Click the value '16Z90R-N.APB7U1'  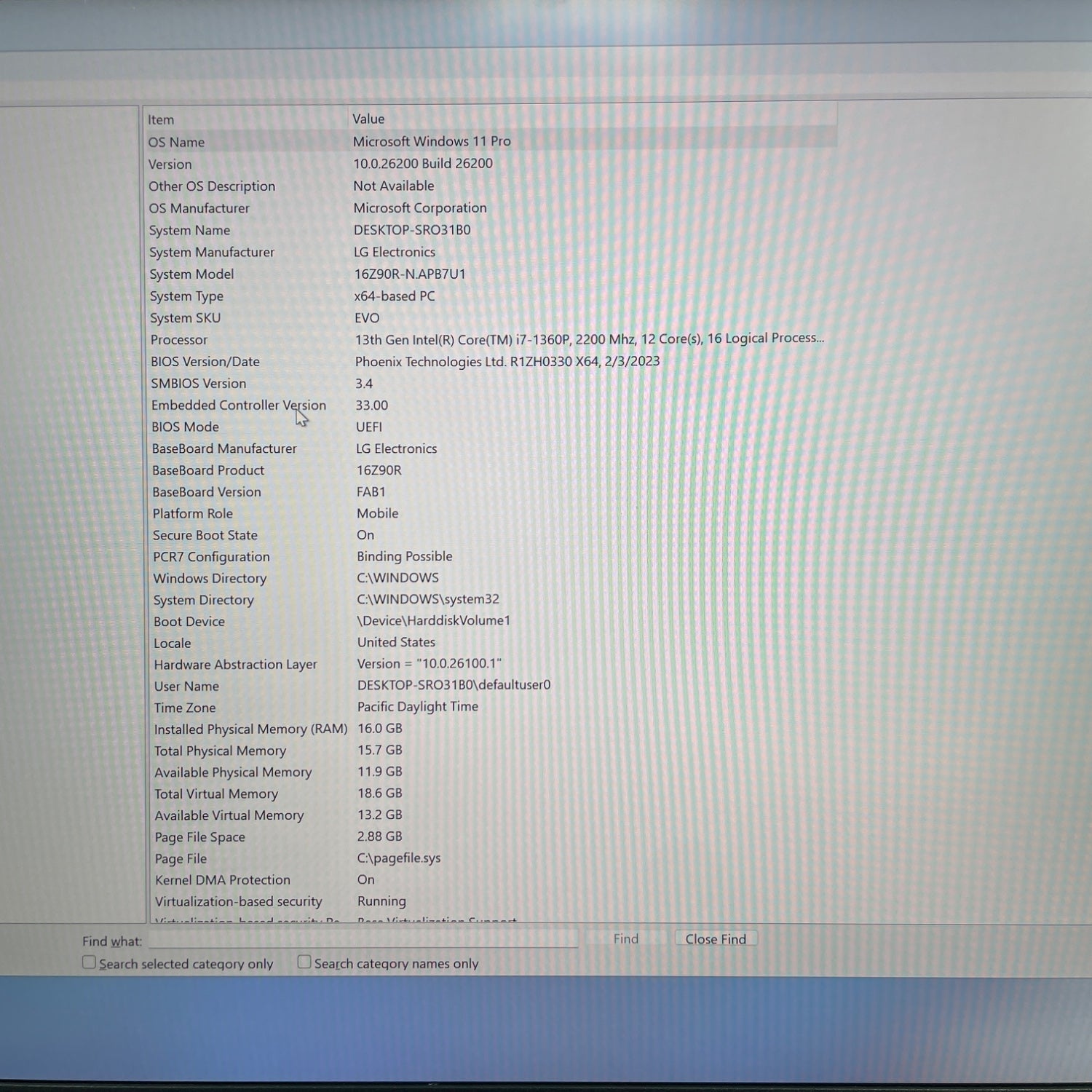click(x=410, y=274)
